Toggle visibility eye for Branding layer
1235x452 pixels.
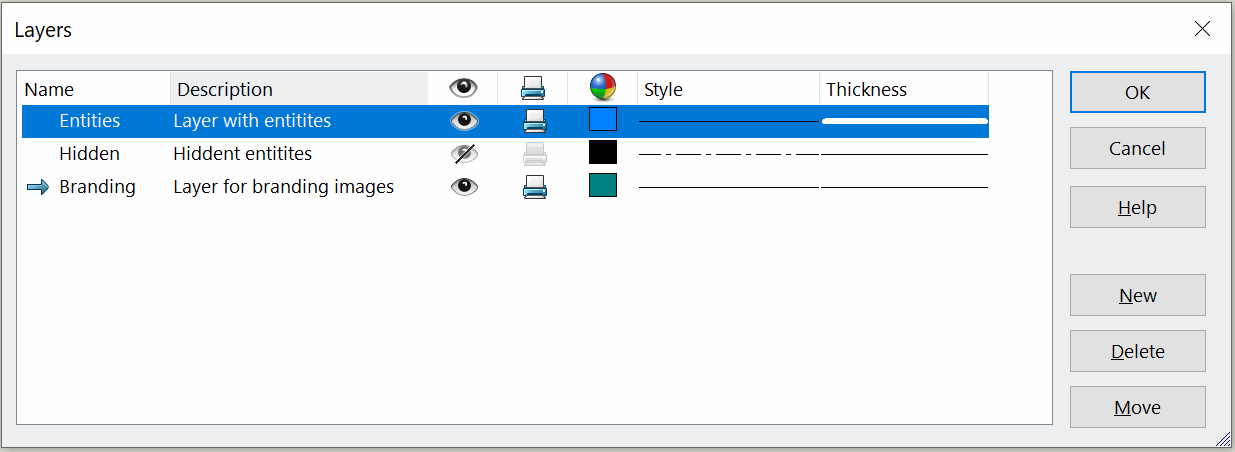(x=463, y=186)
